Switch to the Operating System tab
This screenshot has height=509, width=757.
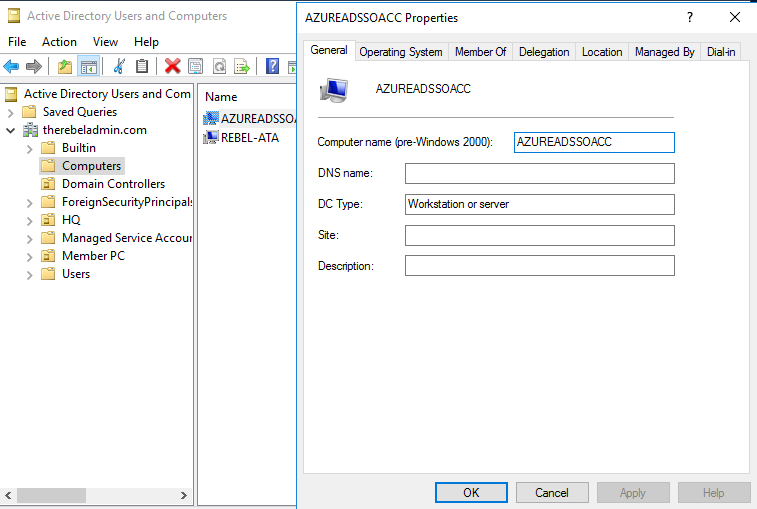pos(401,52)
